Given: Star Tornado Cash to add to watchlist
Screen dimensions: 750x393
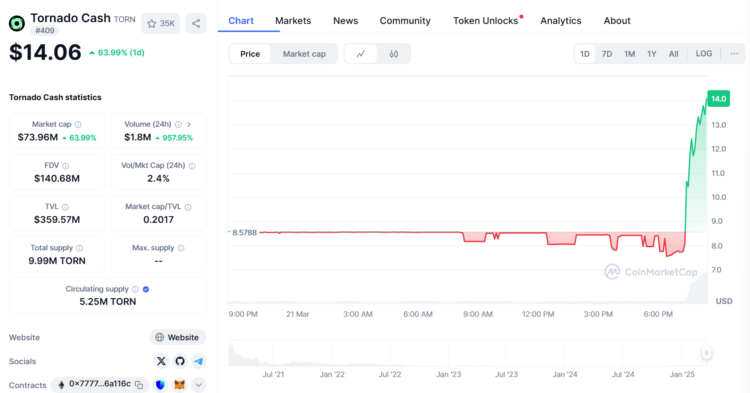Looking at the screenshot, I should click(x=160, y=23).
